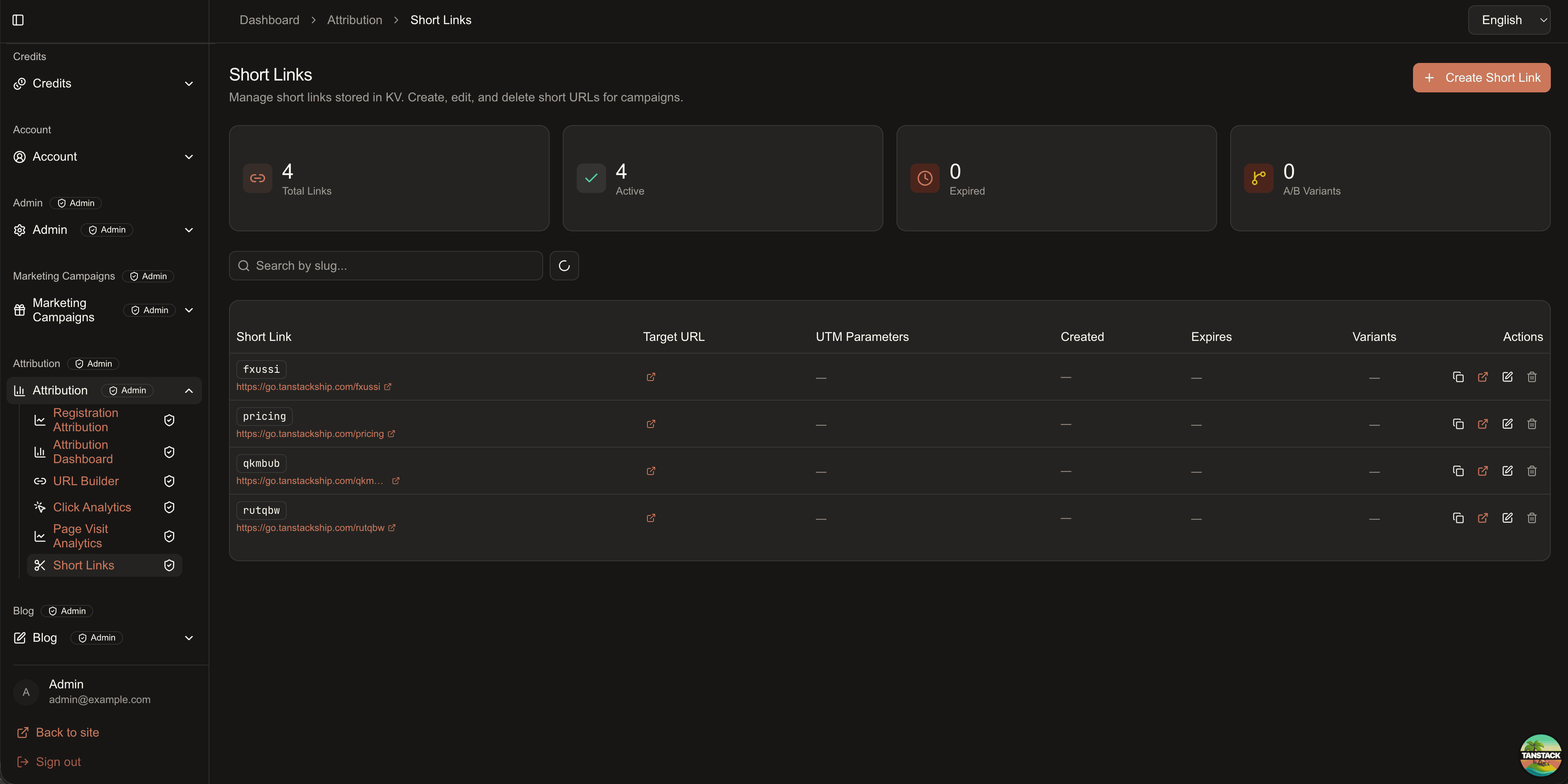Open Registration Attribution page
The height and width of the screenshot is (784, 1568).
click(x=105, y=420)
